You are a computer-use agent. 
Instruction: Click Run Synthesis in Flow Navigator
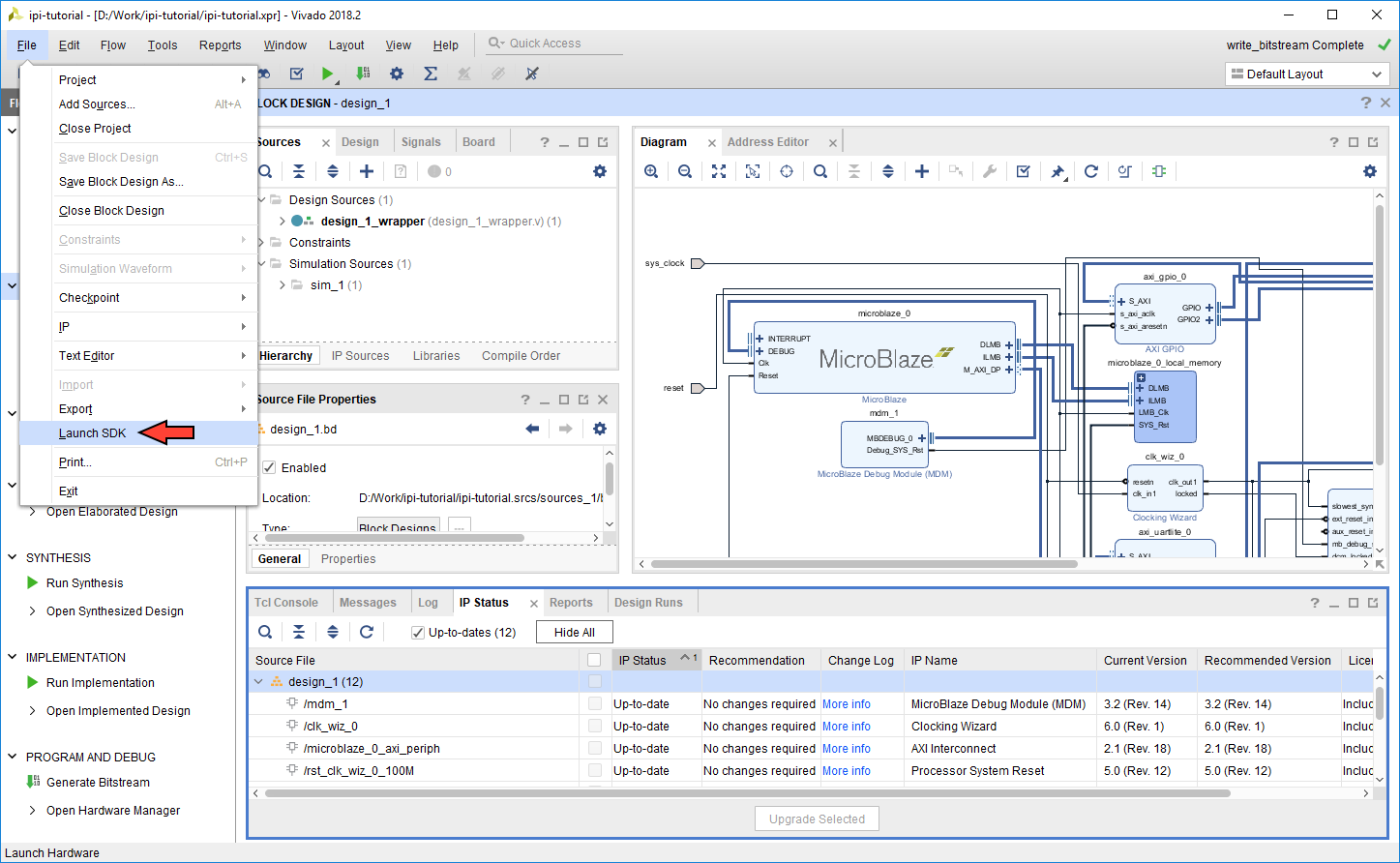[x=85, y=583]
